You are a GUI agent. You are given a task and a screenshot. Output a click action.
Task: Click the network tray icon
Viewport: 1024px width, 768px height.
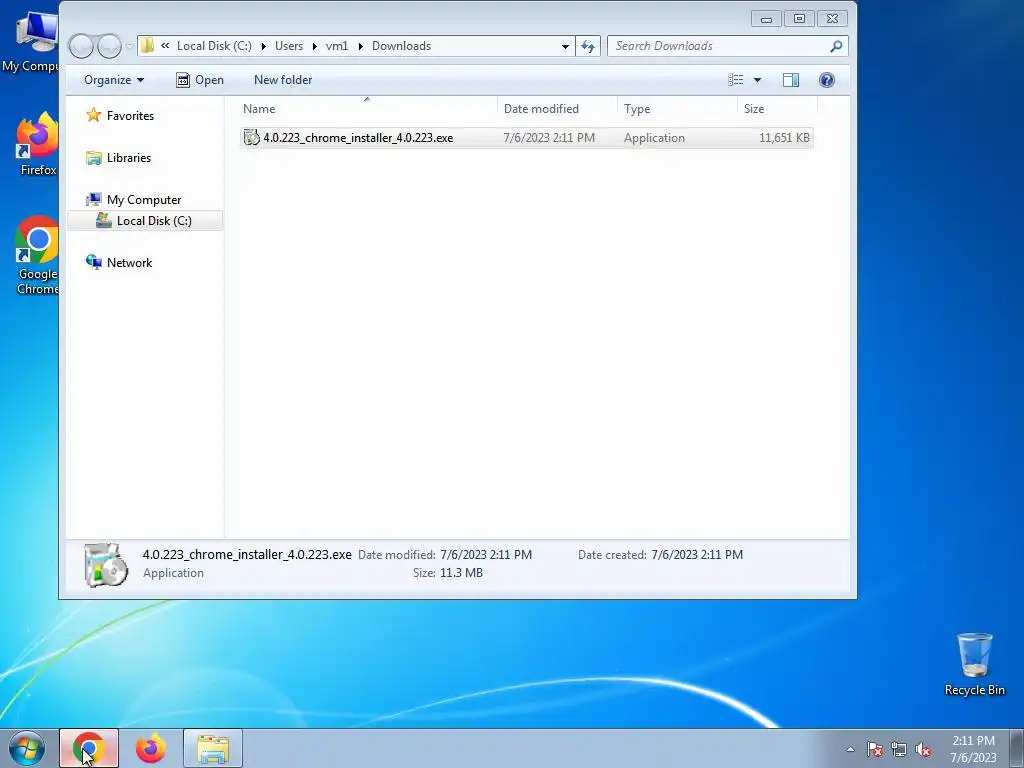899,749
